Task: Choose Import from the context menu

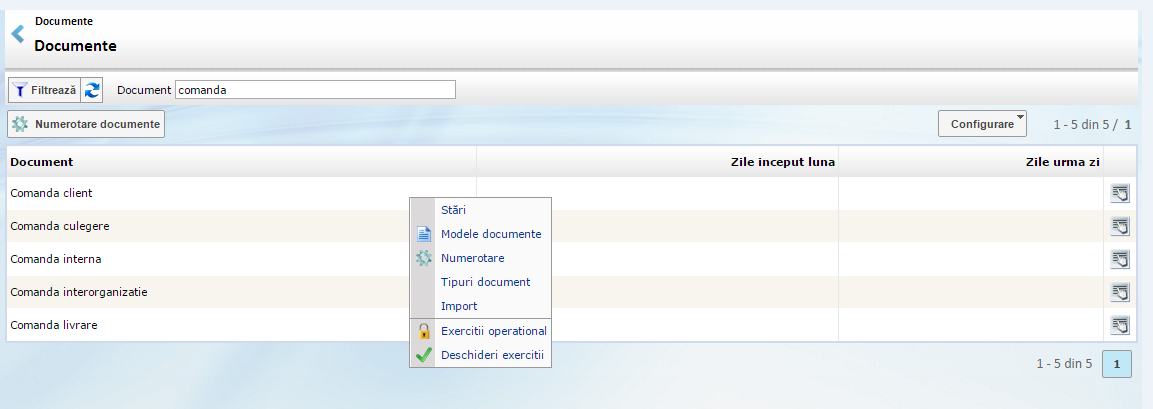Action: (459, 306)
